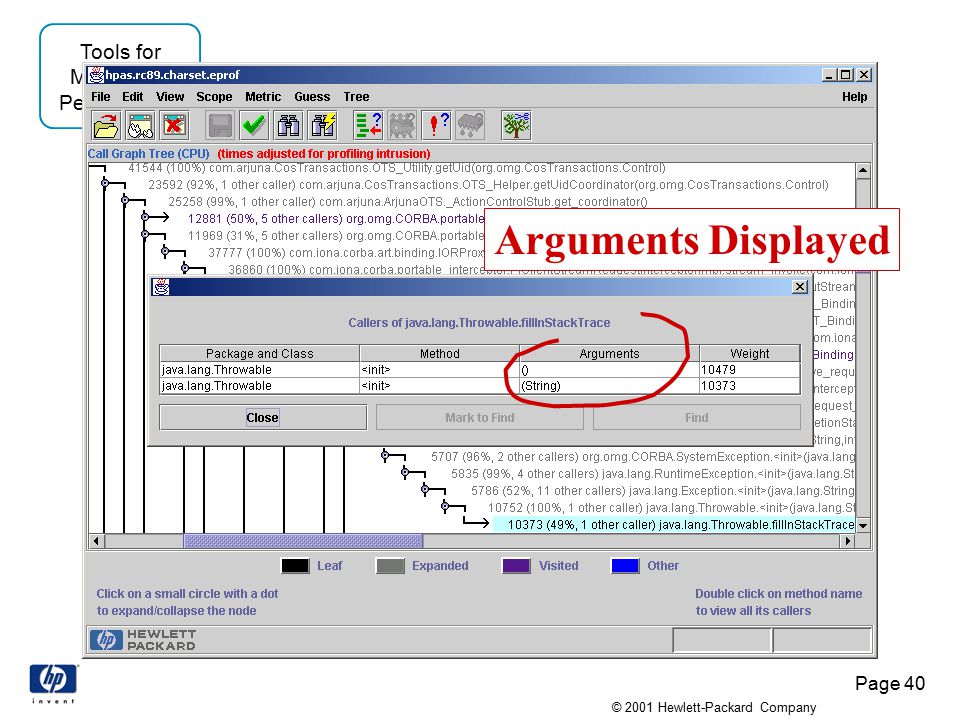Open the Help menu
The image size is (960, 720).
pyautogui.click(x=854, y=97)
